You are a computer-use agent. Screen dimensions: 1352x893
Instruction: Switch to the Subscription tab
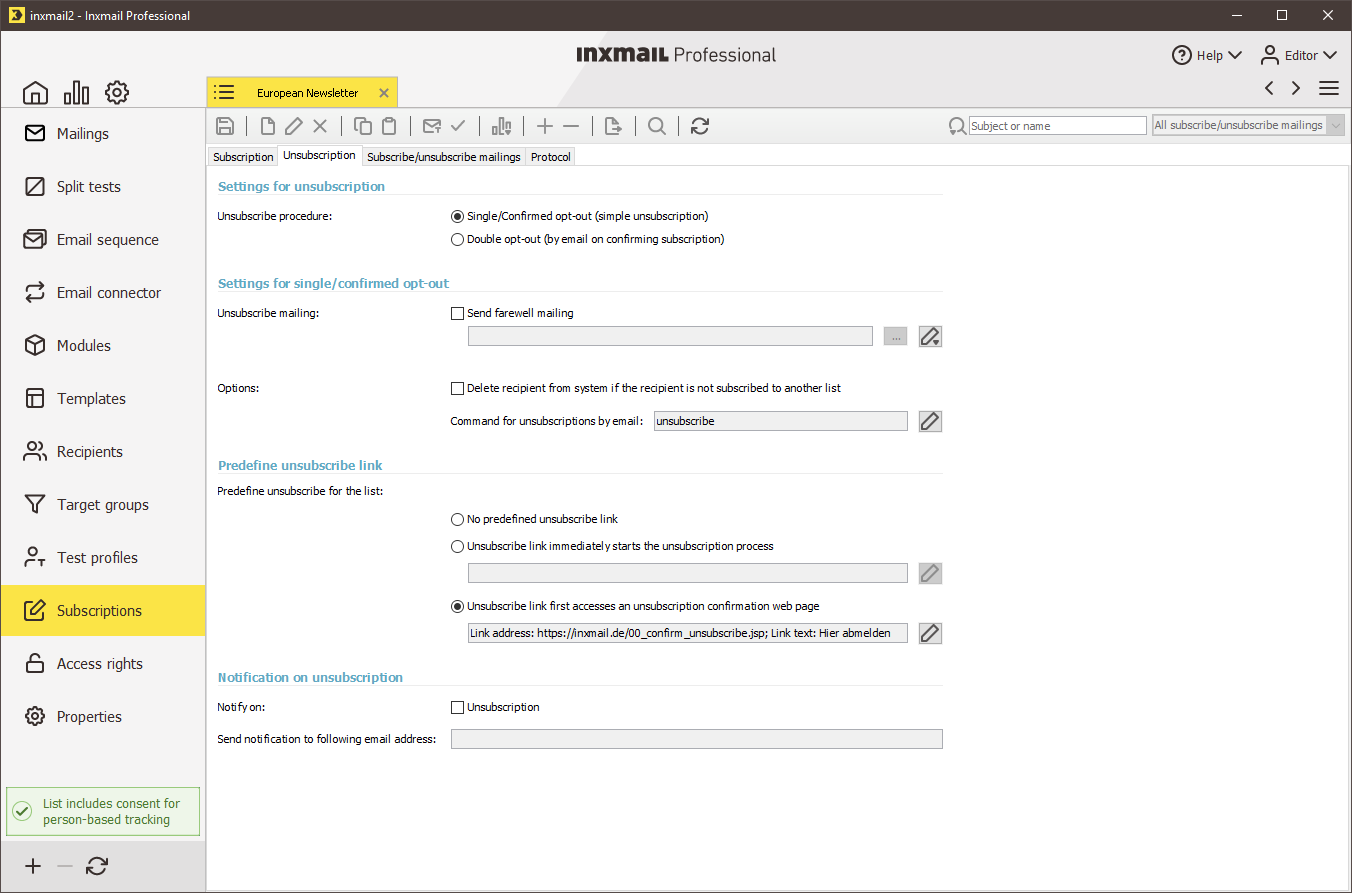243,157
